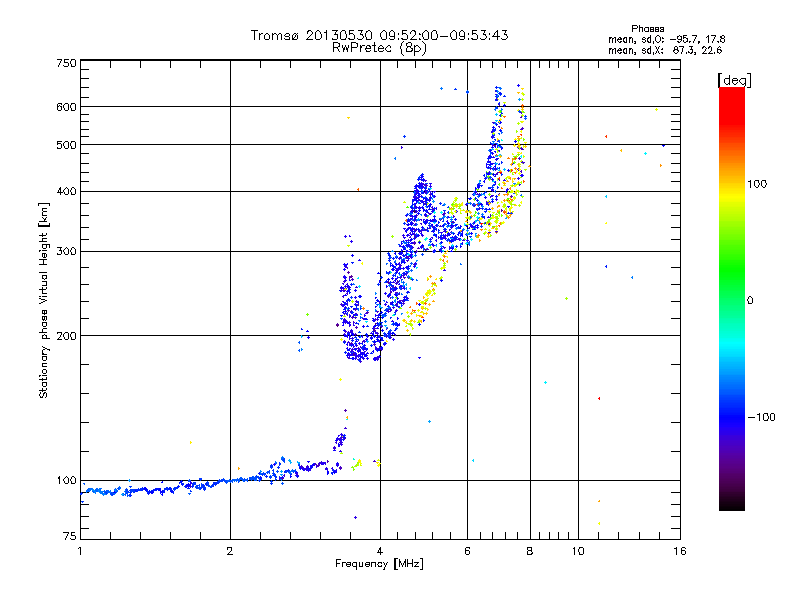The width and height of the screenshot is (800, 600).
Task: Click the y-axis tick label '500'
Action: 66,145
